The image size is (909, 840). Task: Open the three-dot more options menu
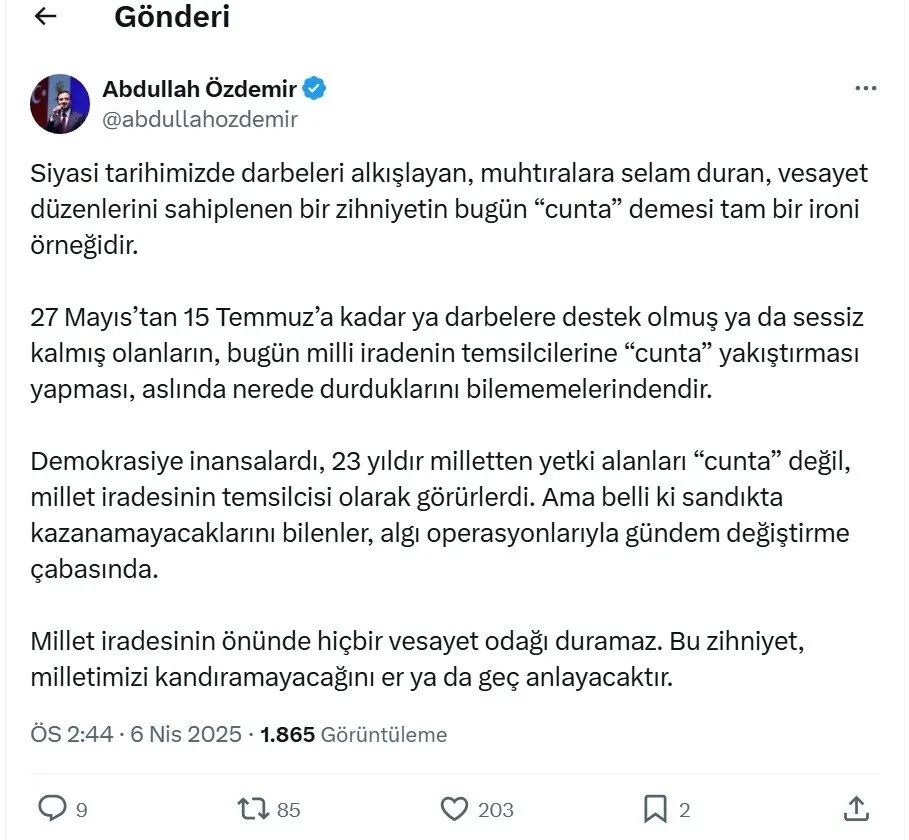(x=865, y=89)
